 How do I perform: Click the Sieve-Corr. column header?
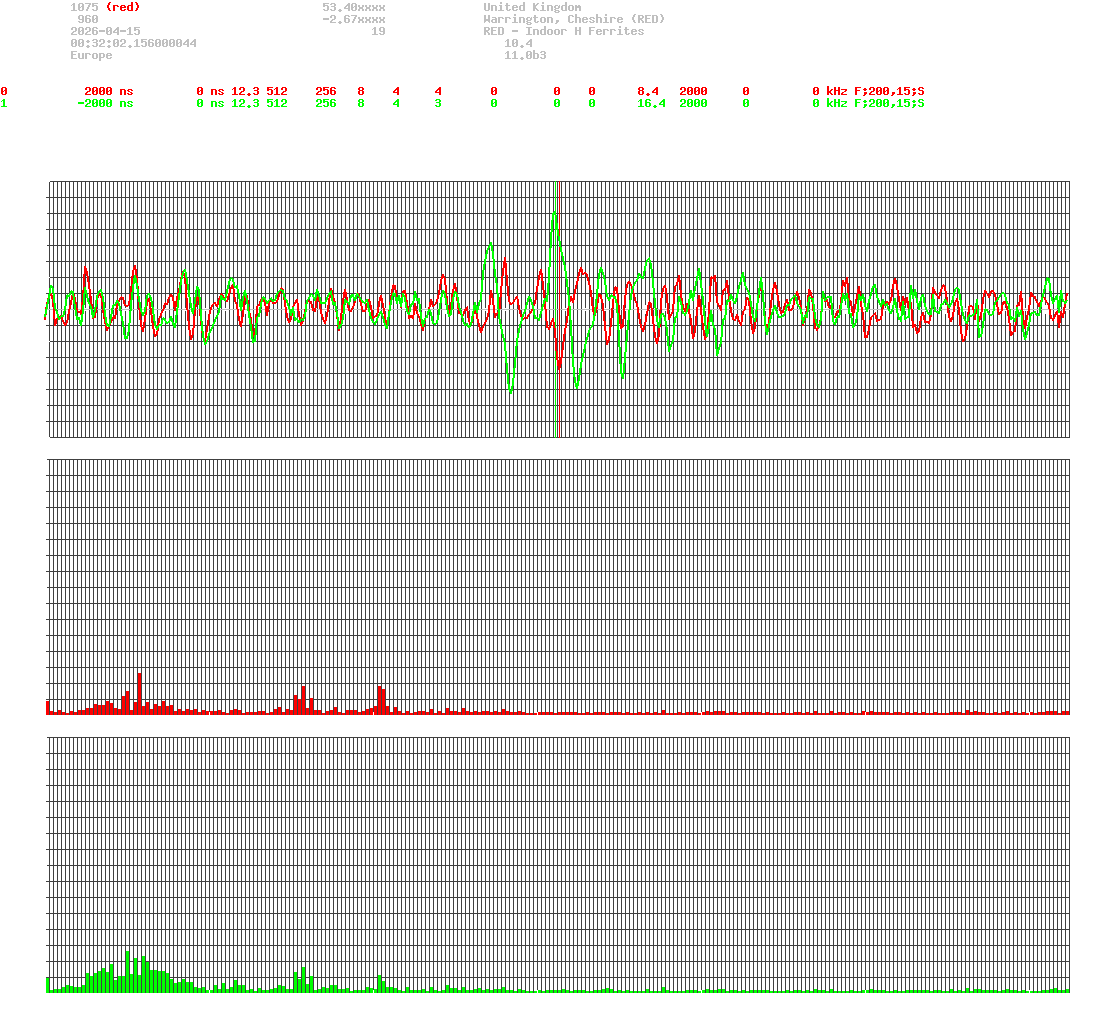click(x=94, y=79)
